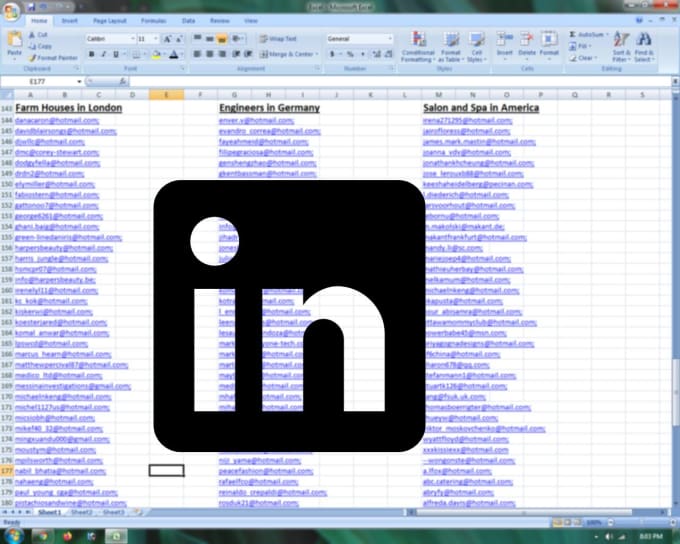Toggle Bold formatting
This screenshot has height=544, width=680.
(x=92, y=54)
